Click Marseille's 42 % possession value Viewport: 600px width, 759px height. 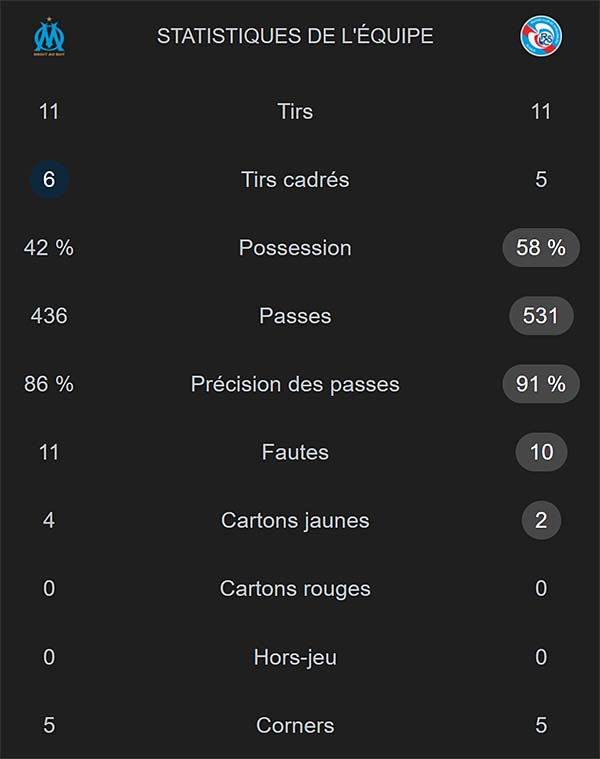pos(49,248)
